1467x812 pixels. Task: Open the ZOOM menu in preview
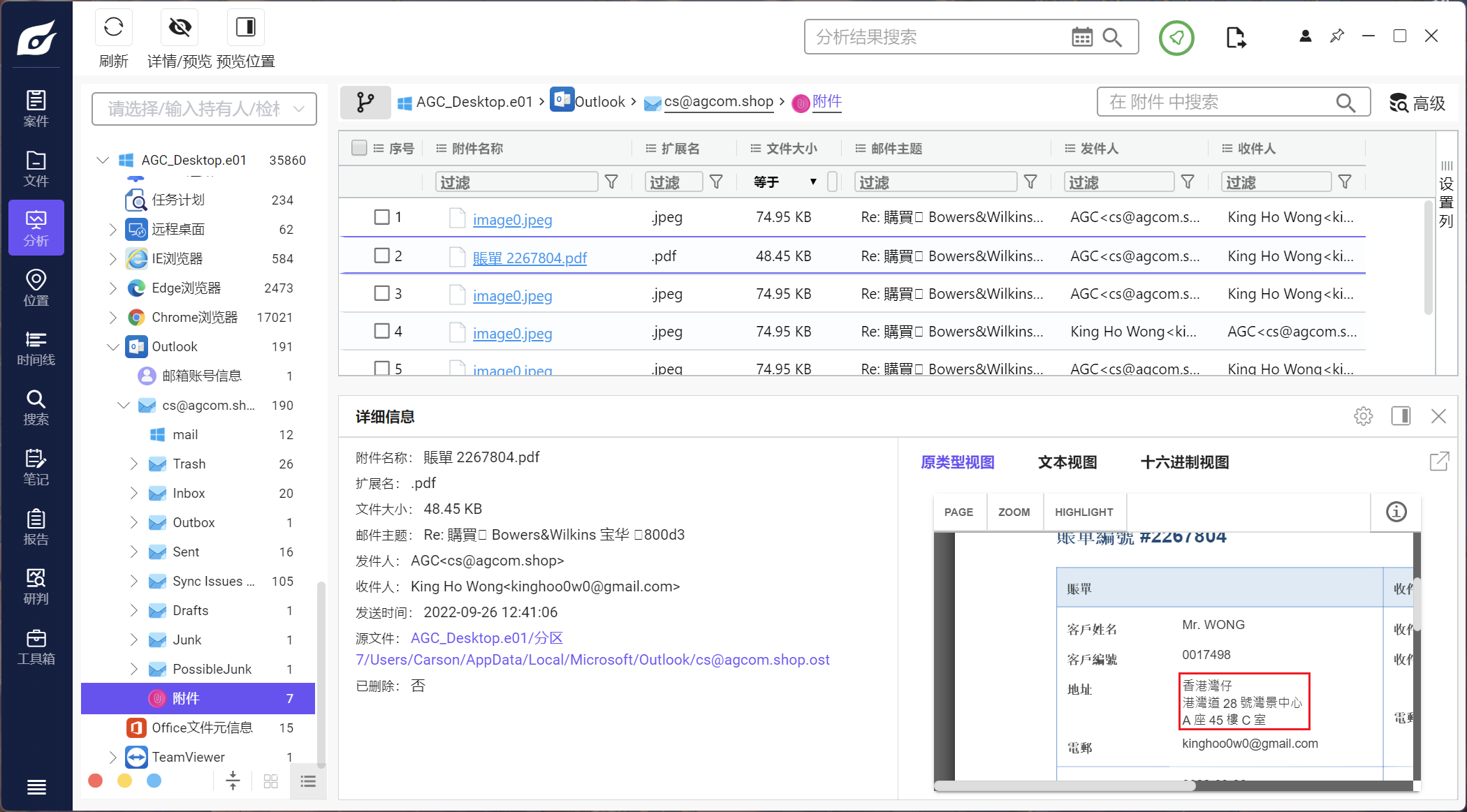1014,512
